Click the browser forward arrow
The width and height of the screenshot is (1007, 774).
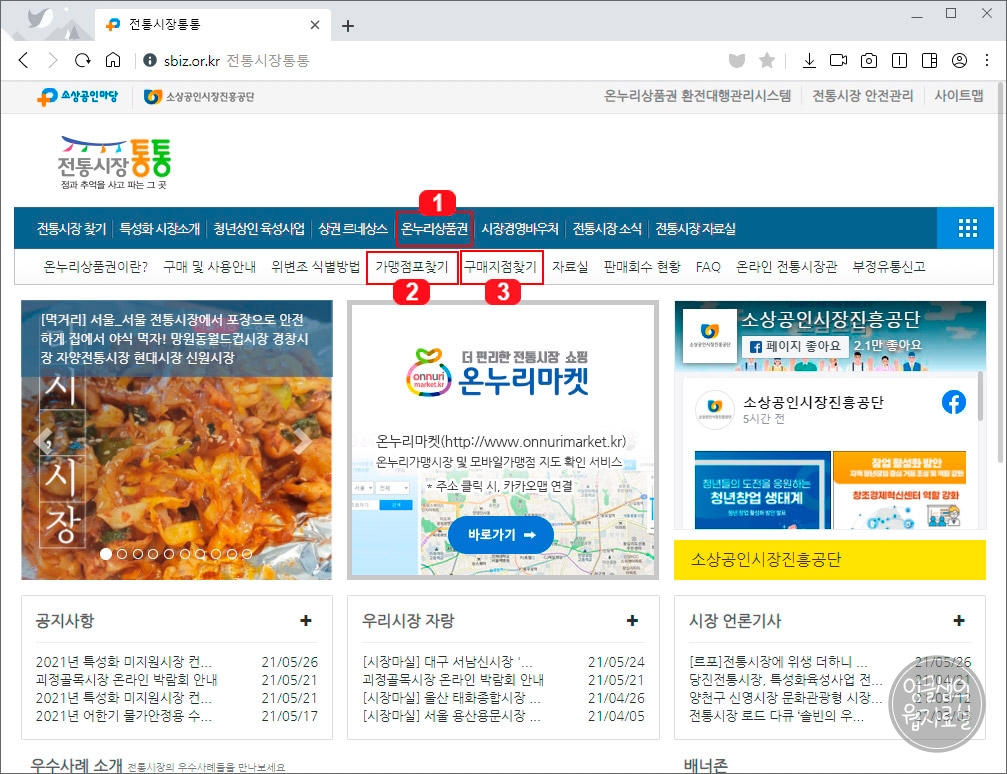click(x=53, y=60)
